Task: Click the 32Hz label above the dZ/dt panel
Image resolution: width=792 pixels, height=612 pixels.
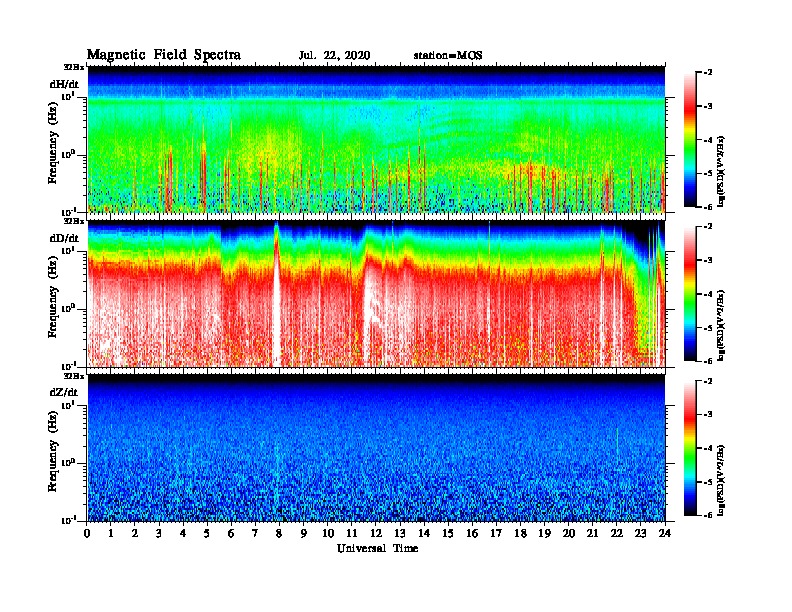Action: pyautogui.click(x=74, y=376)
